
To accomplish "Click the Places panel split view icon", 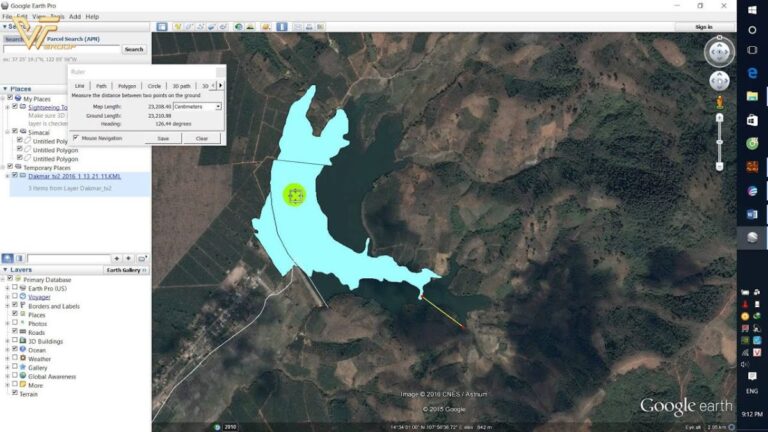I will click(x=20, y=258).
